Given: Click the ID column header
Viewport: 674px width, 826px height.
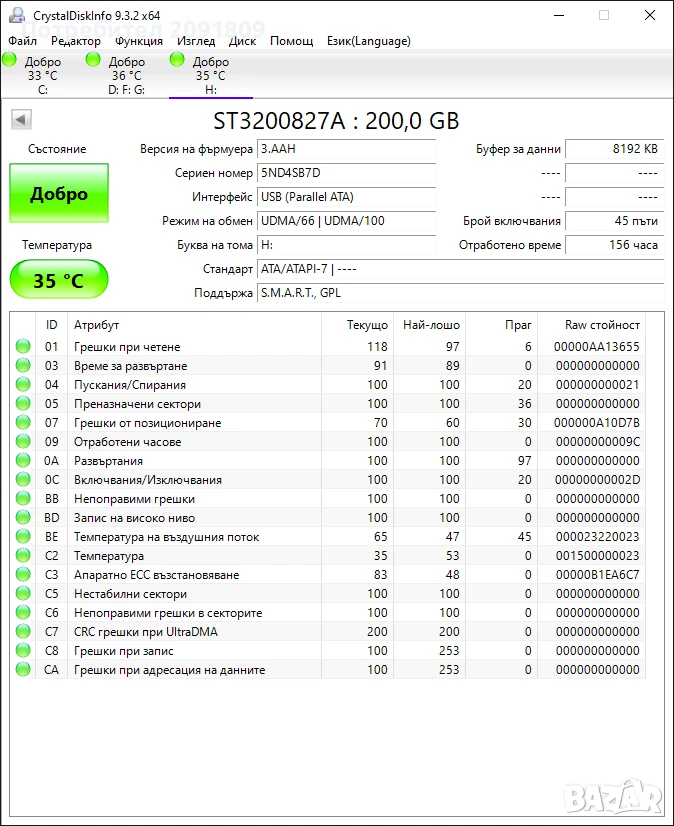Looking at the screenshot, I should pyautogui.click(x=52, y=324).
